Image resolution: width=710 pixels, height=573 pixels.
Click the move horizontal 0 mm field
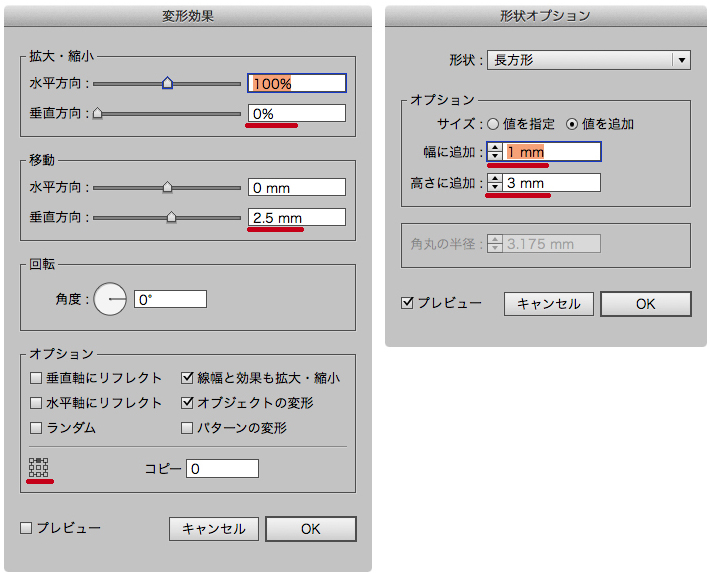tap(297, 187)
